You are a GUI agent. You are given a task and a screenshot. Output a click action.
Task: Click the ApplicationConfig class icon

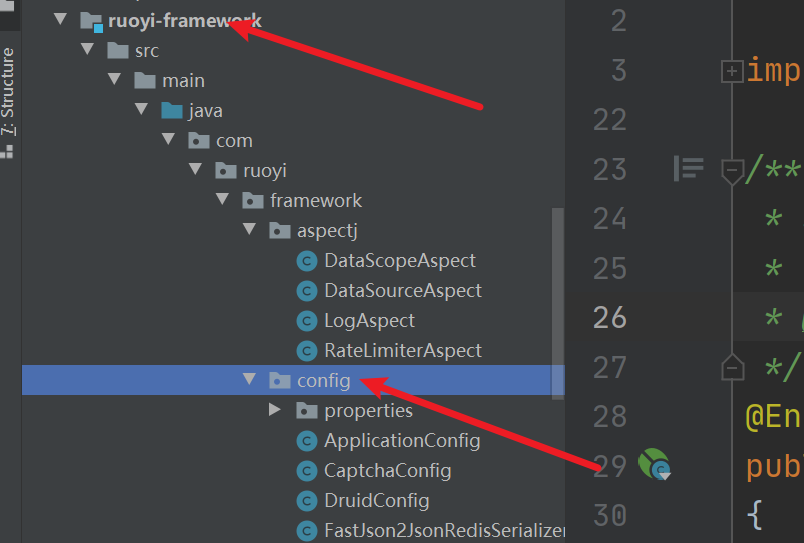click(x=307, y=441)
